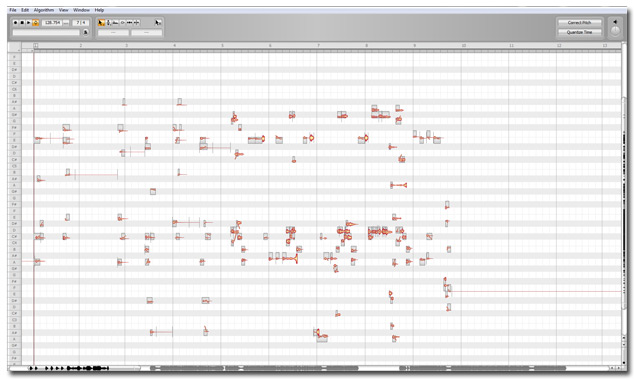Toggle the metronome icon
634x380 pixels.
[86, 32]
